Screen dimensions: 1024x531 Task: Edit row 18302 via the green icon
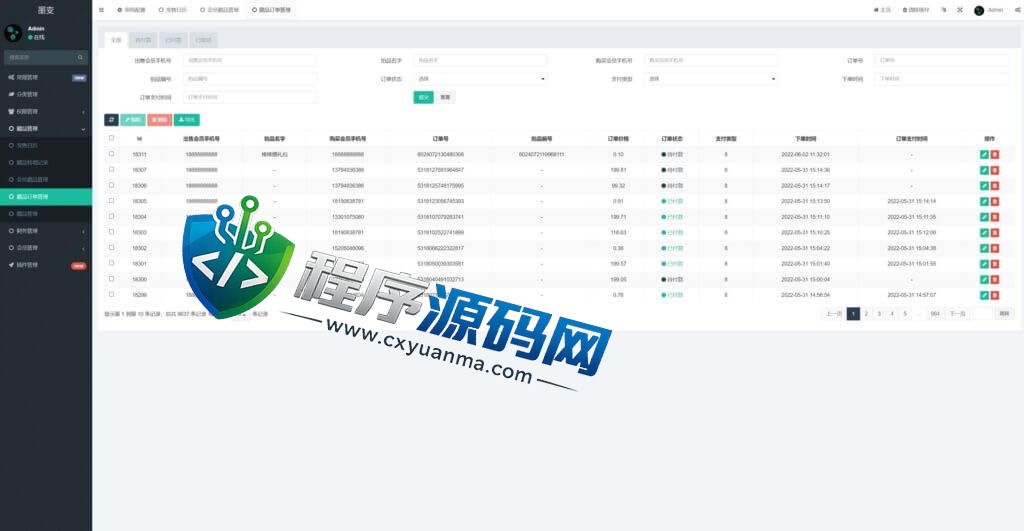point(984,248)
